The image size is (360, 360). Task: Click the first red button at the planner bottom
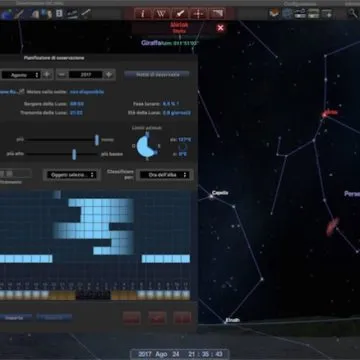(x=131, y=318)
